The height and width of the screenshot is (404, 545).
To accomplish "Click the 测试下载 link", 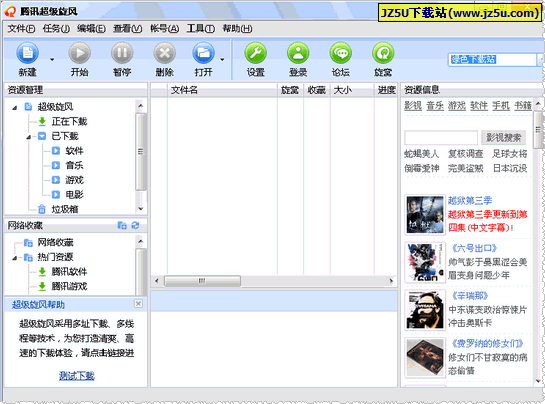I will pos(77,376).
